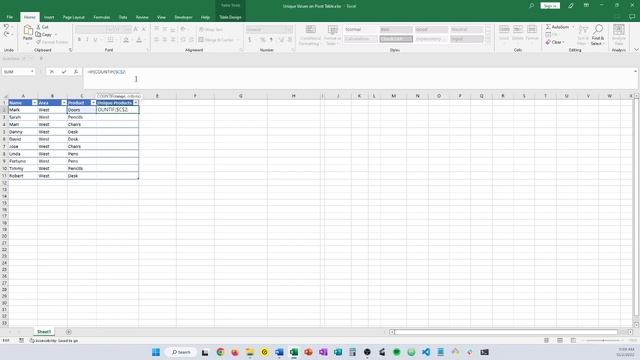This screenshot has width=640, height=360.
Task: Click the formula bar input
Action: [x=359, y=78]
